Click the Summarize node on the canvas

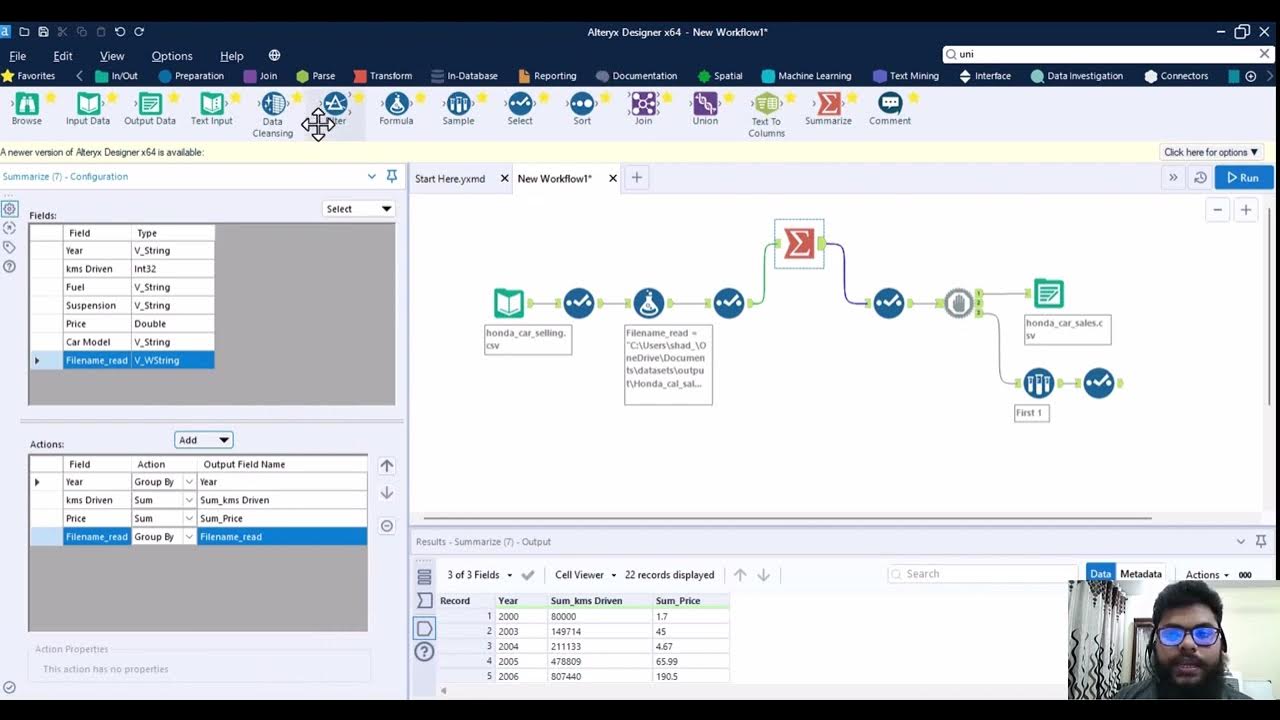(x=799, y=243)
